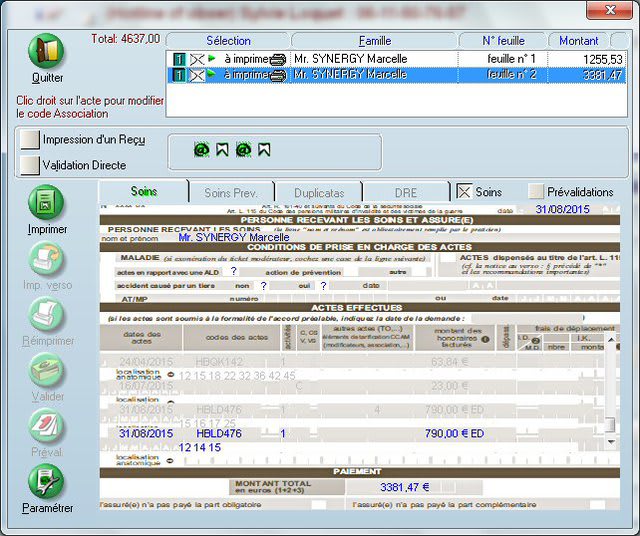This screenshot has height=536, width=640.
Task: Toggle the Impression d'un Reçu checkbox
Action: click(29, 140)
